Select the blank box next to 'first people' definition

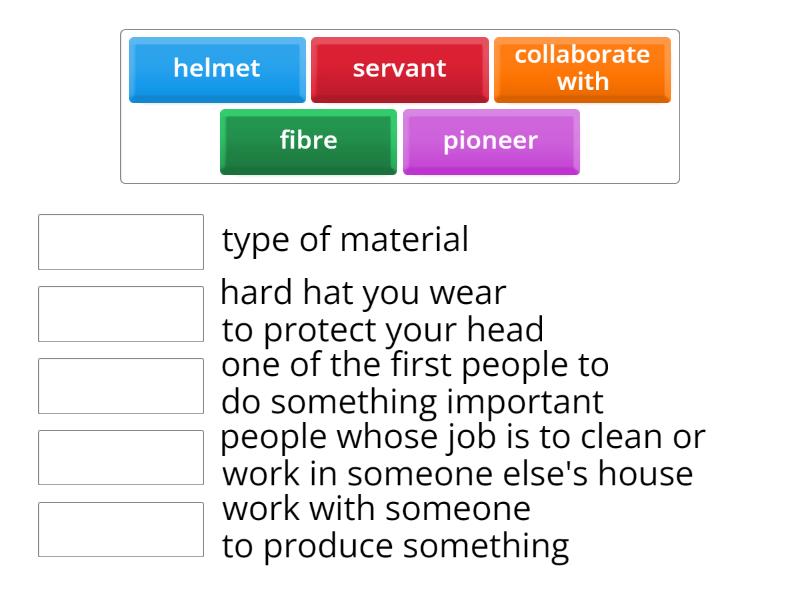click(x=121, y=386)
